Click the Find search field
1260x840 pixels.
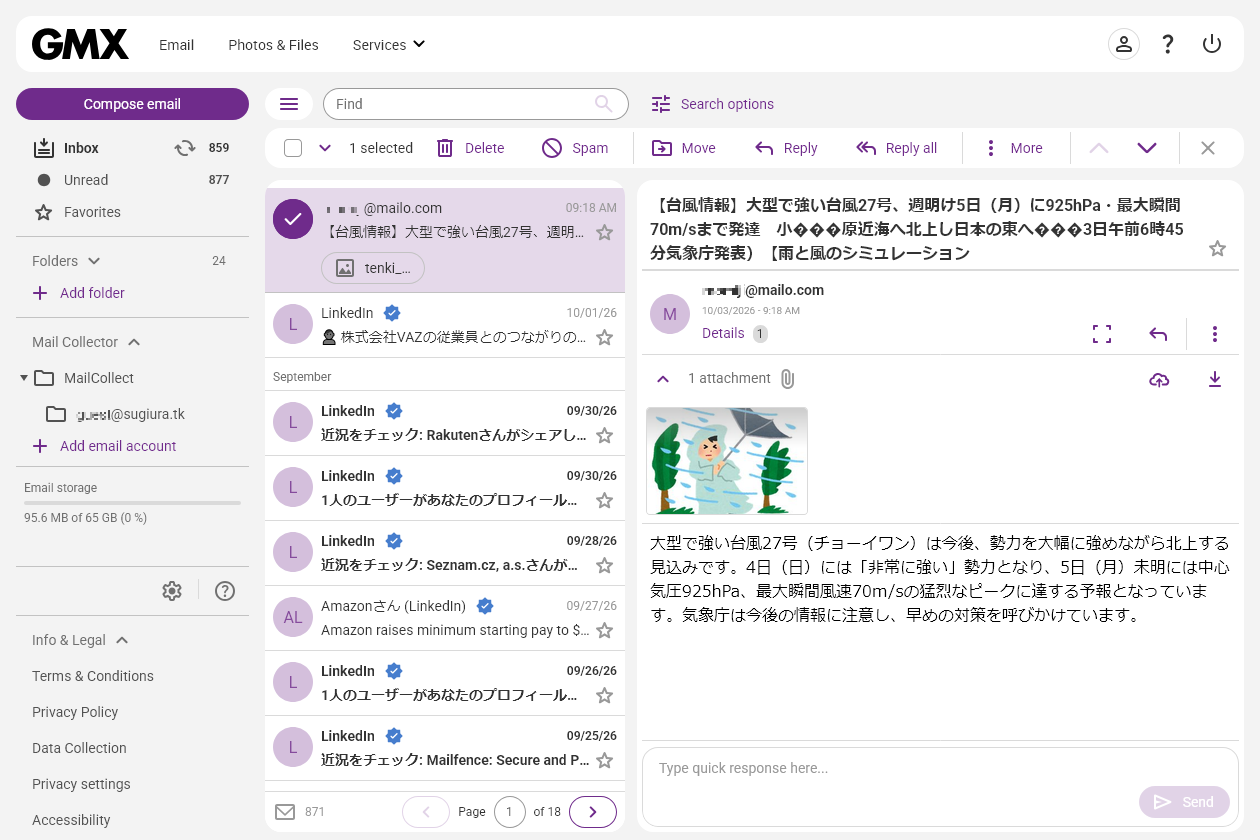[x=475, y=104]
